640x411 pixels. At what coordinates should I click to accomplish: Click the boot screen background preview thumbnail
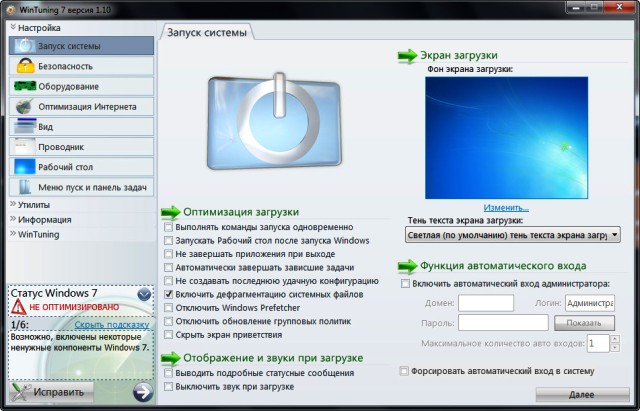click(507, 138)
